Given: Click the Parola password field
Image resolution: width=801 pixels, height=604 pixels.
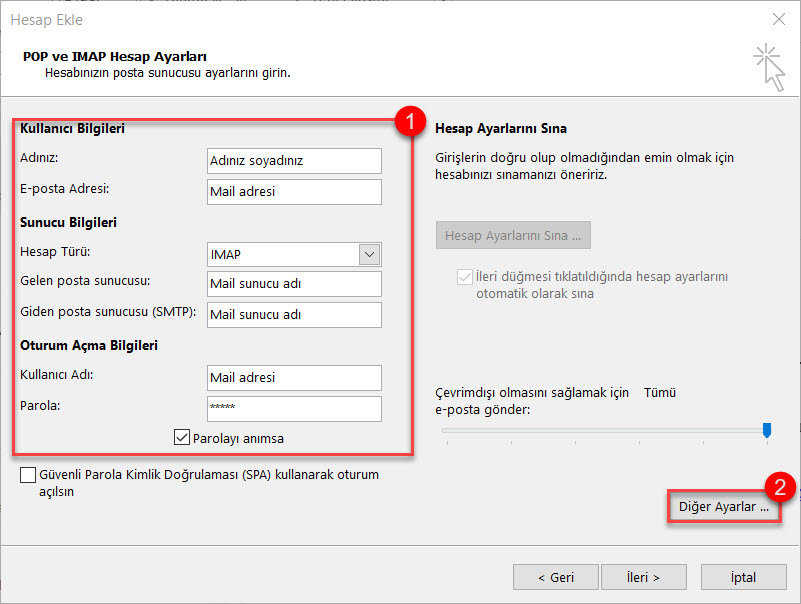Looking at the screenshot, I should click(294, 409).
